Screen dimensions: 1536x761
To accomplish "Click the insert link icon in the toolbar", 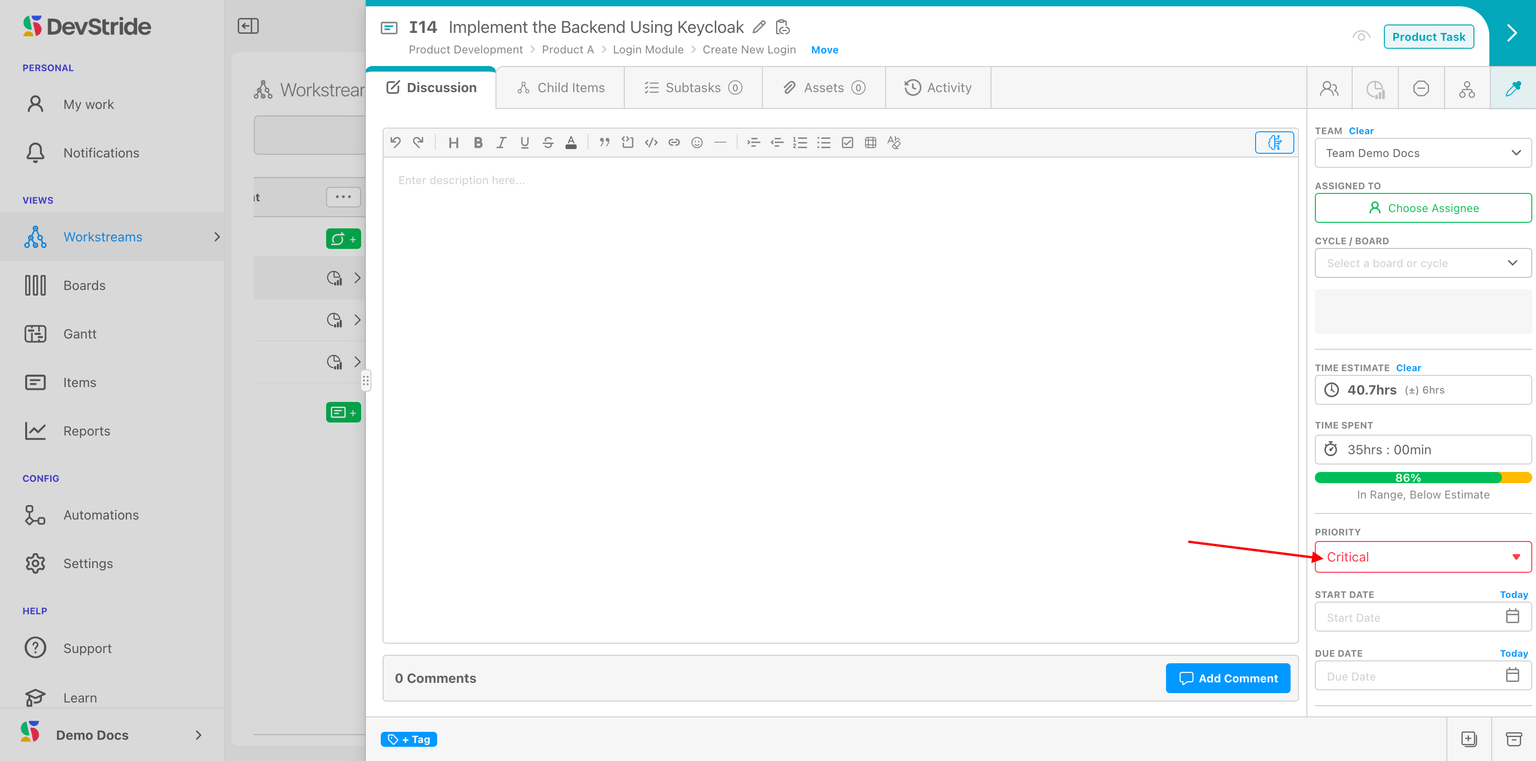I will (674, 143).
